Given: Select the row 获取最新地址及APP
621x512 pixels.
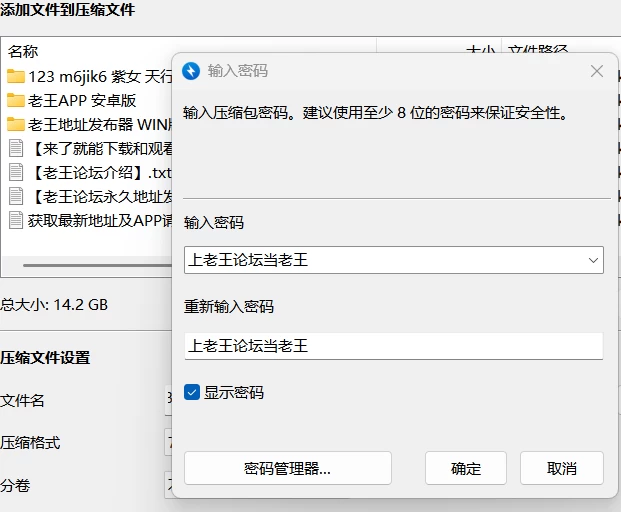Looking at the screenshot, I should [x=89, y=221].
